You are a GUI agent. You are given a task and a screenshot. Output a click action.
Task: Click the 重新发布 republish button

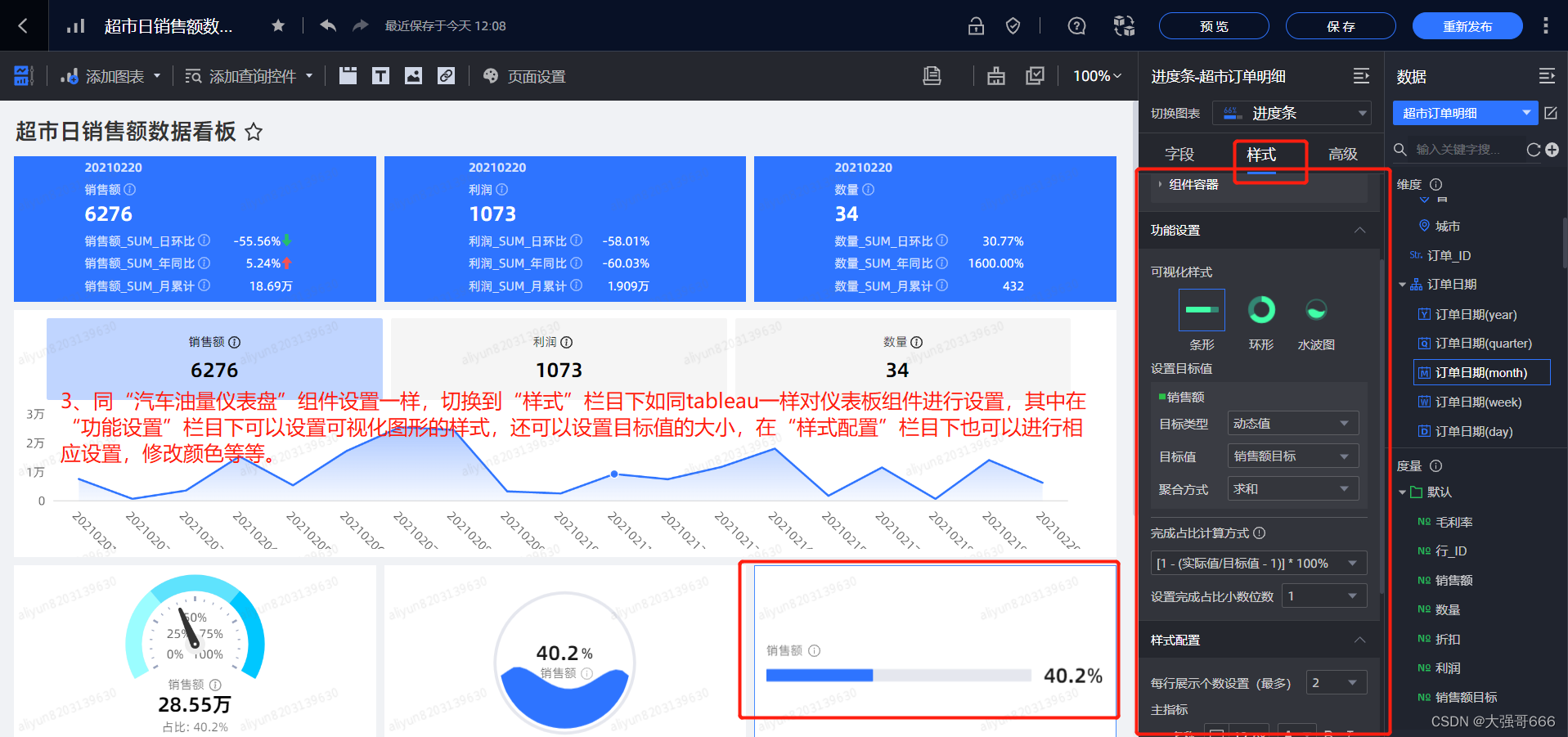(x=1467, y=26)
